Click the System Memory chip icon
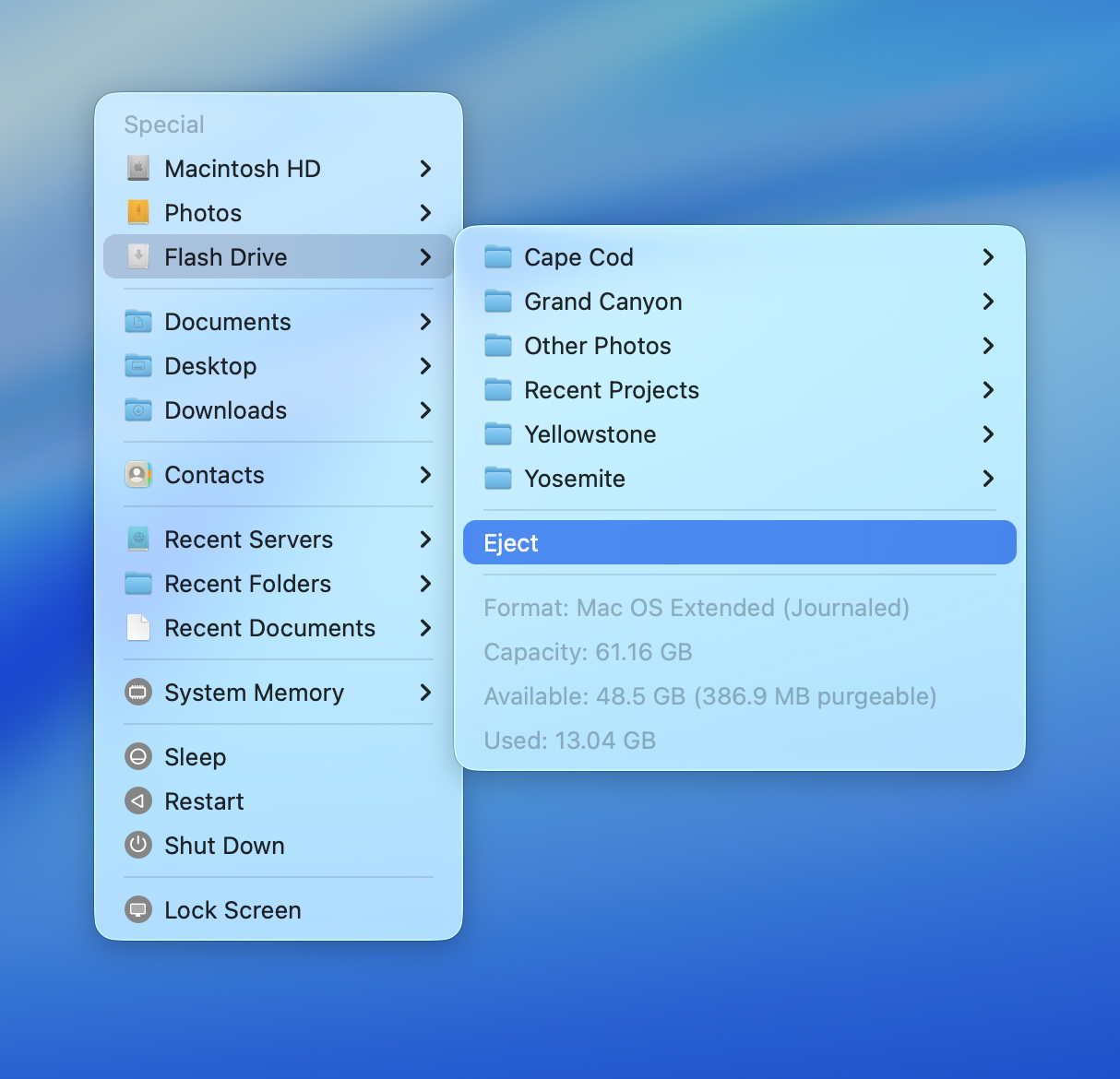 pyautogui.click(x=138, y=693)
